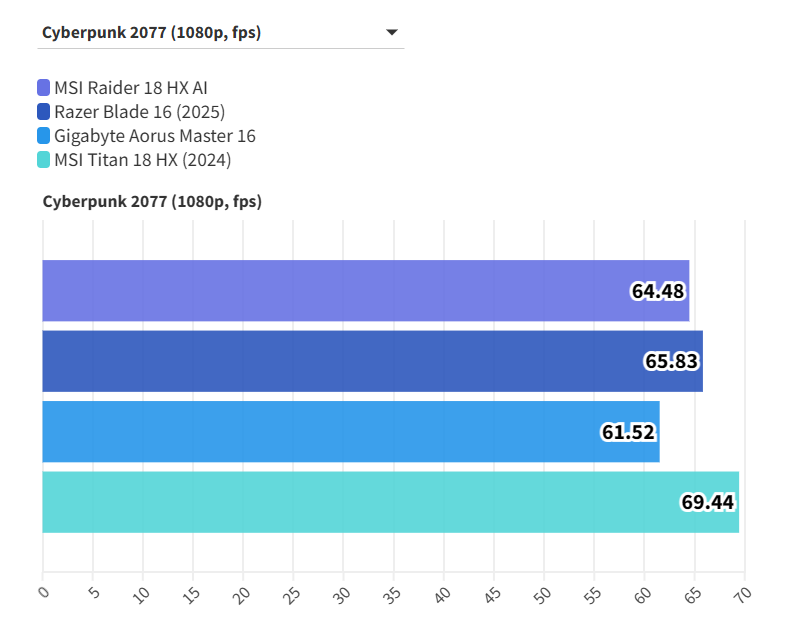
Task: Select the teal bar showing 69.44
Action: point(390,502)
